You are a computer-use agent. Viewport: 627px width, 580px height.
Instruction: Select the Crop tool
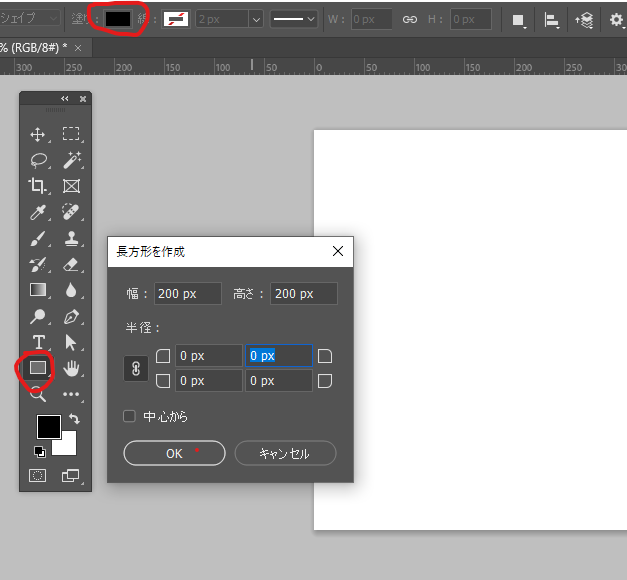[x=38, y=186]
